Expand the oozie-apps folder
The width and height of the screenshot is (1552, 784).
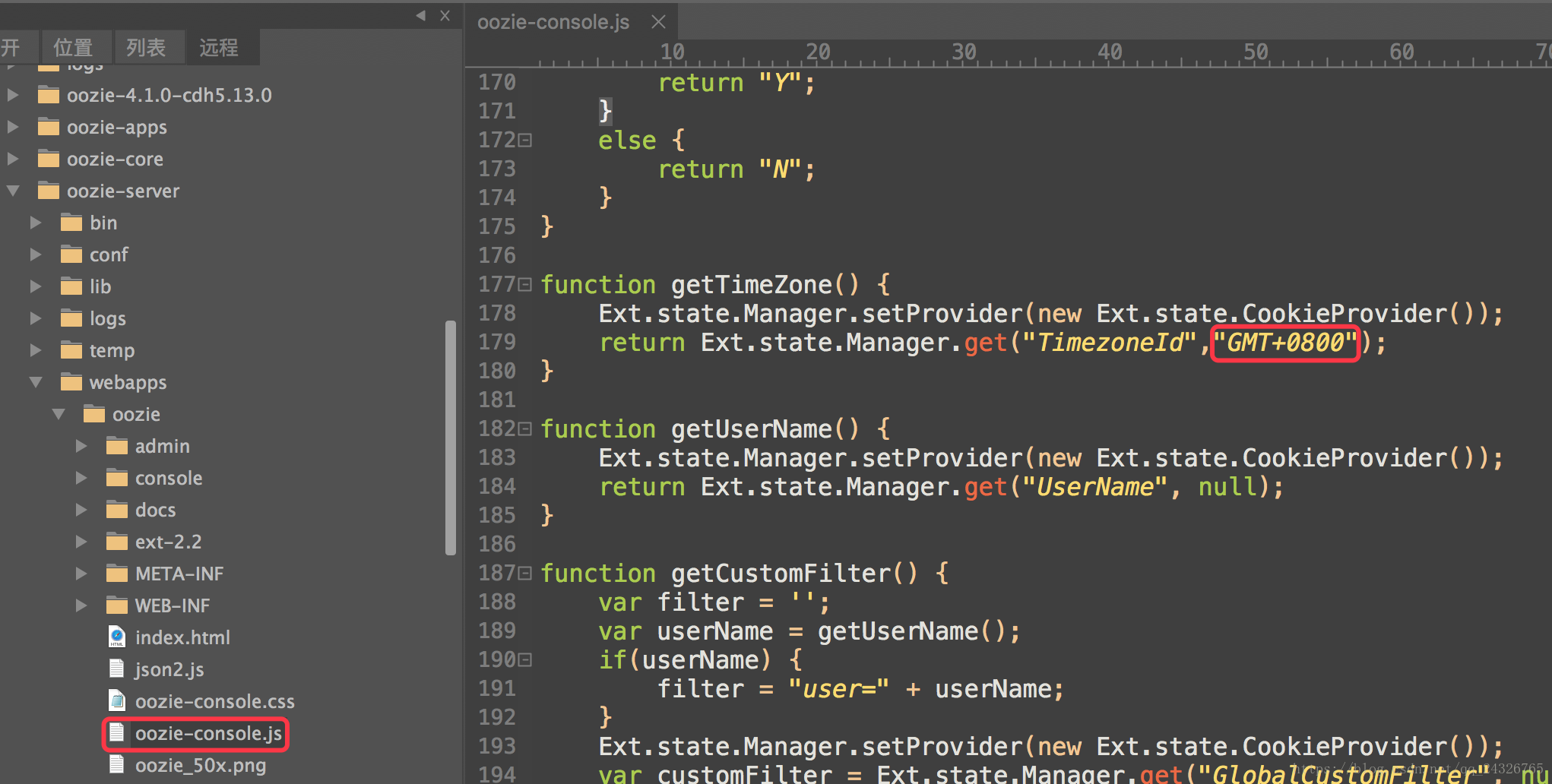(x=13, y=127)
